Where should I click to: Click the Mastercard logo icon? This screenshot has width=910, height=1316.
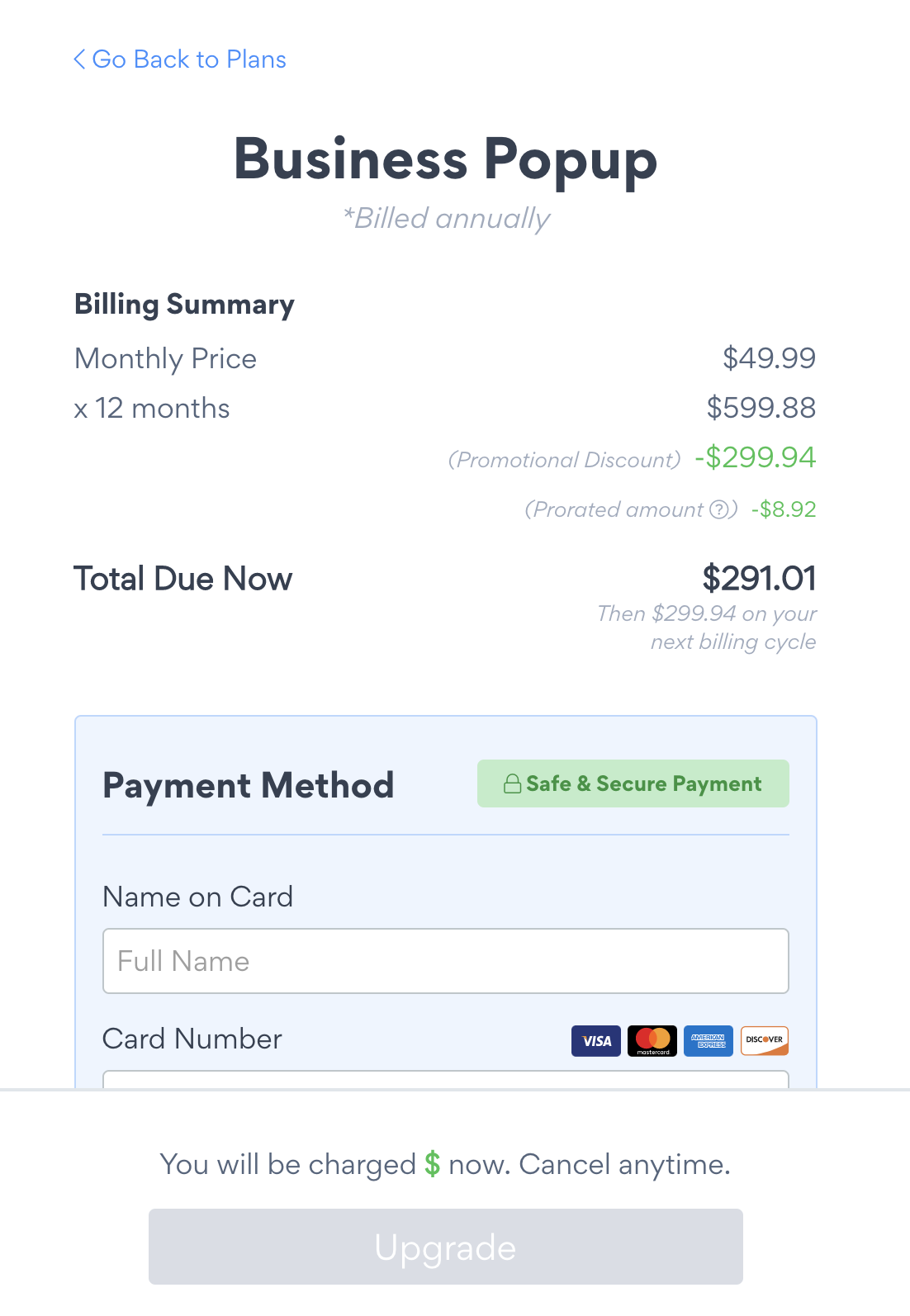click(x=652, y=1041)
